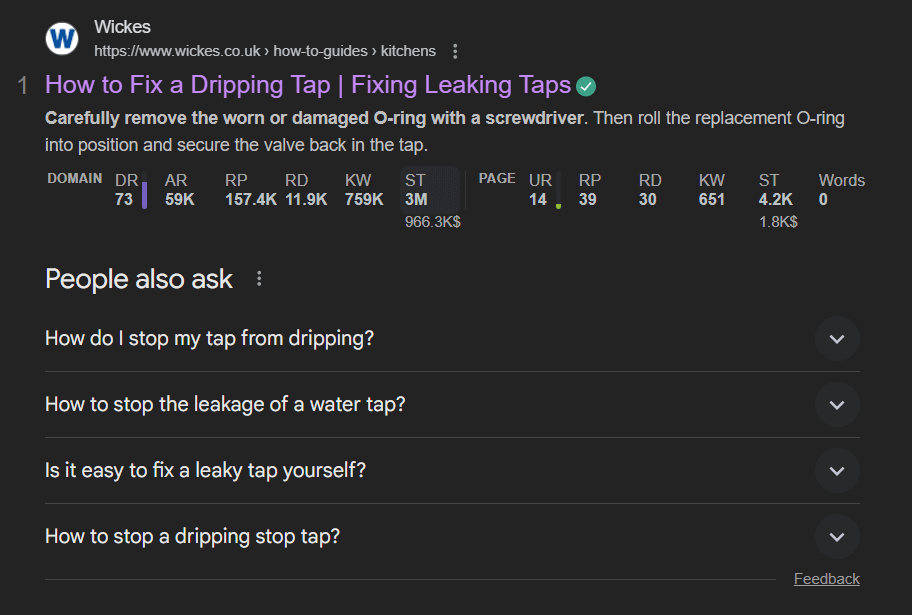Open the People also ask options menu

pos(258,278)
